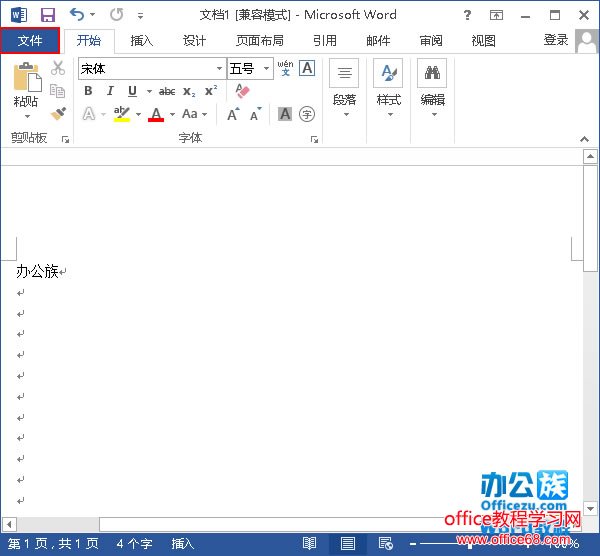
Task: Expand the Paste options arrow
Action: click(27, 116)
